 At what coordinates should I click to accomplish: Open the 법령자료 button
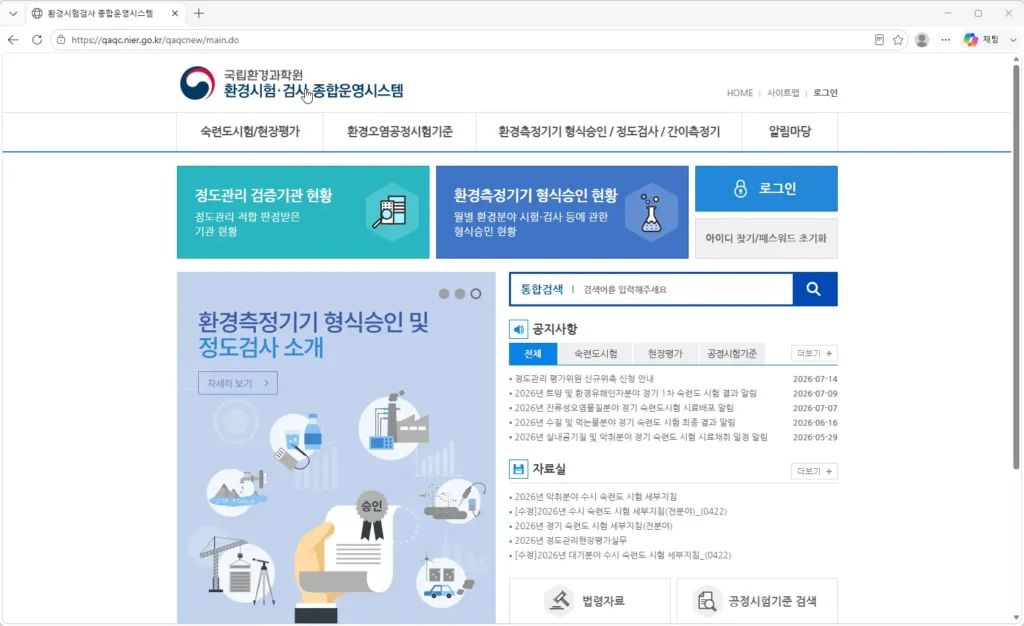pos(590,601)
